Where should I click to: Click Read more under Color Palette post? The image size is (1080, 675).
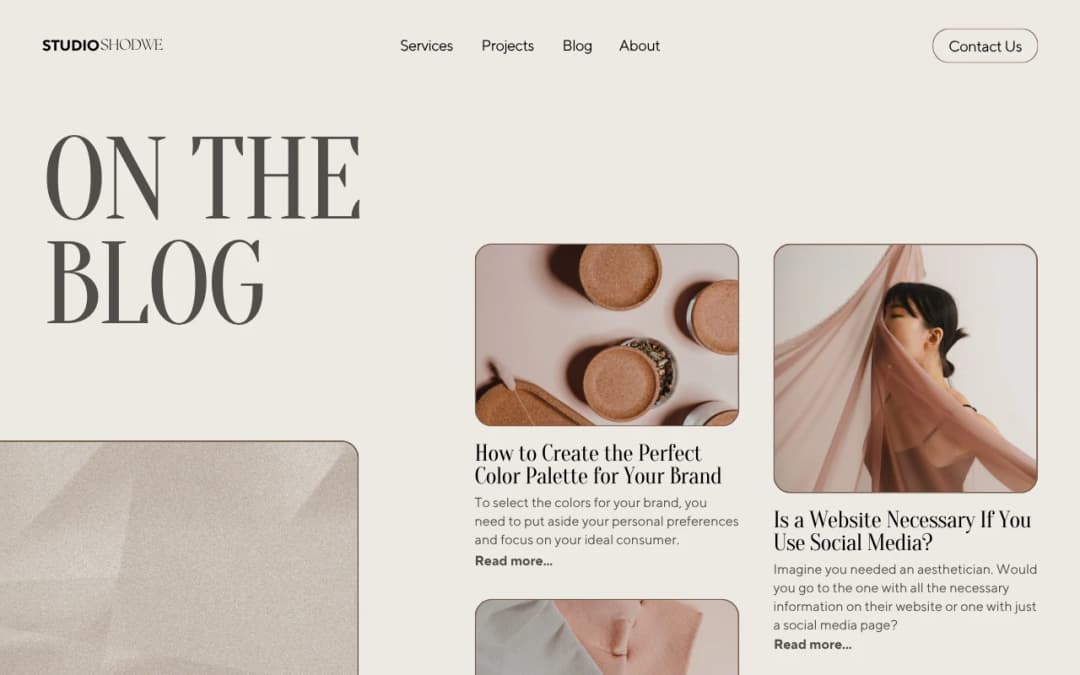(x=513, y=561)
